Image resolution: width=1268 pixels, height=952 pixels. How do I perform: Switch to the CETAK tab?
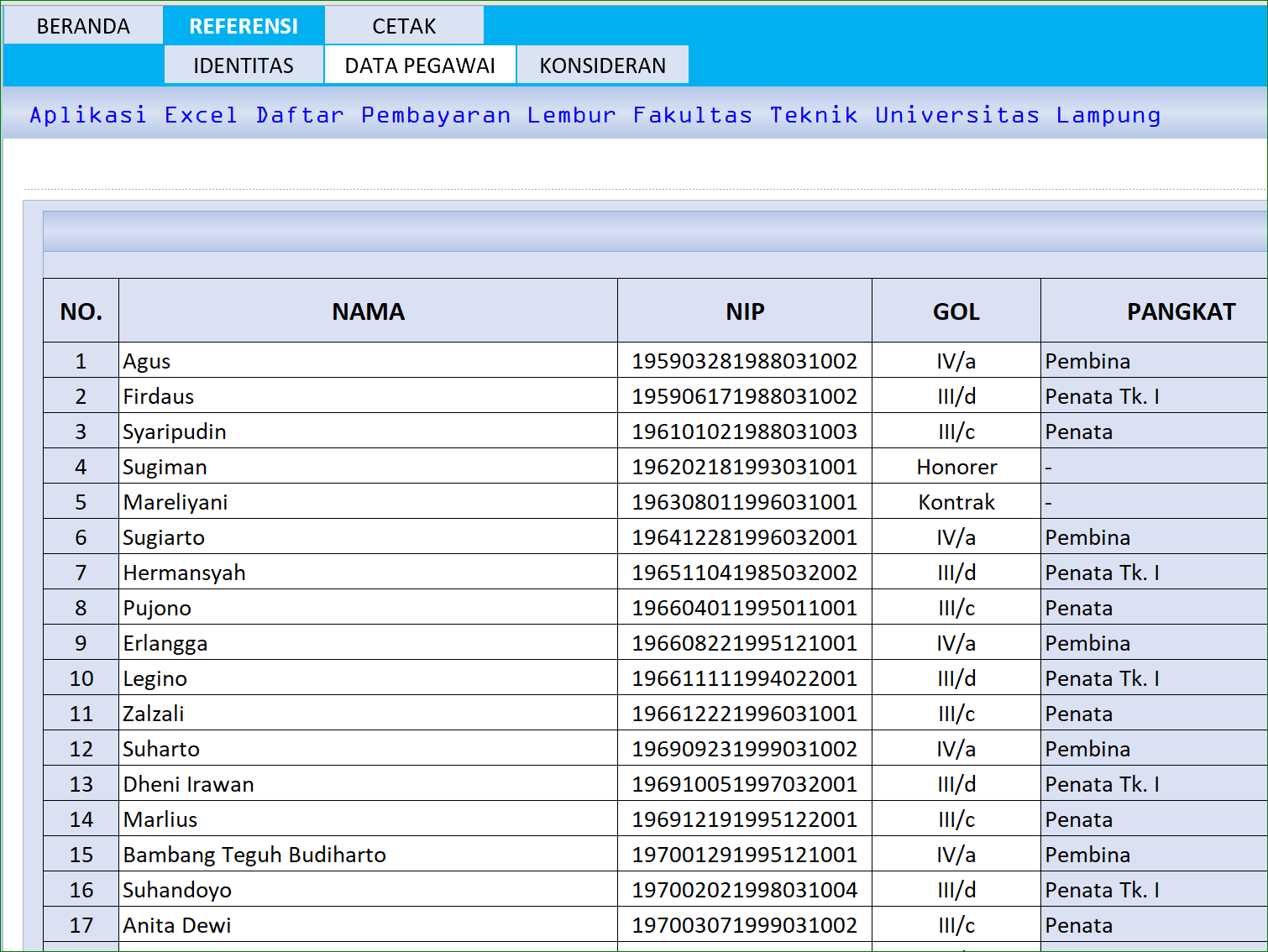403,24
